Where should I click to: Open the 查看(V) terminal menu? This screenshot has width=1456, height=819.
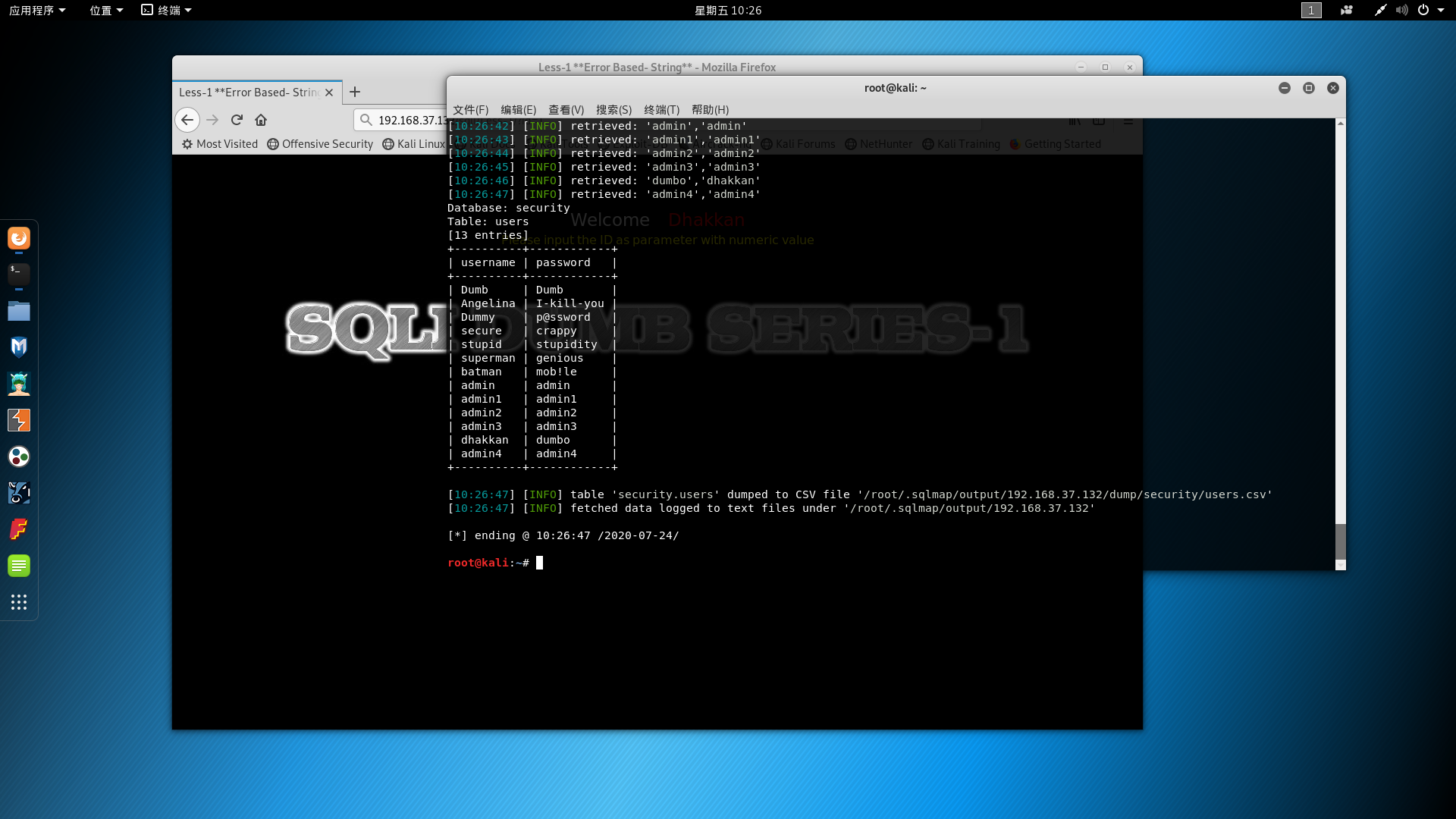[566, 110]
